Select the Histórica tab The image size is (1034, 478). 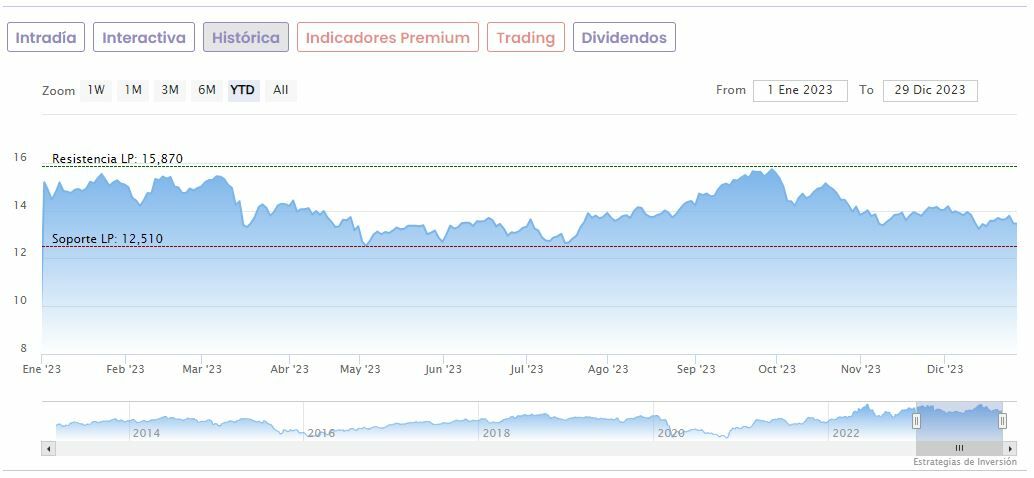246,38
